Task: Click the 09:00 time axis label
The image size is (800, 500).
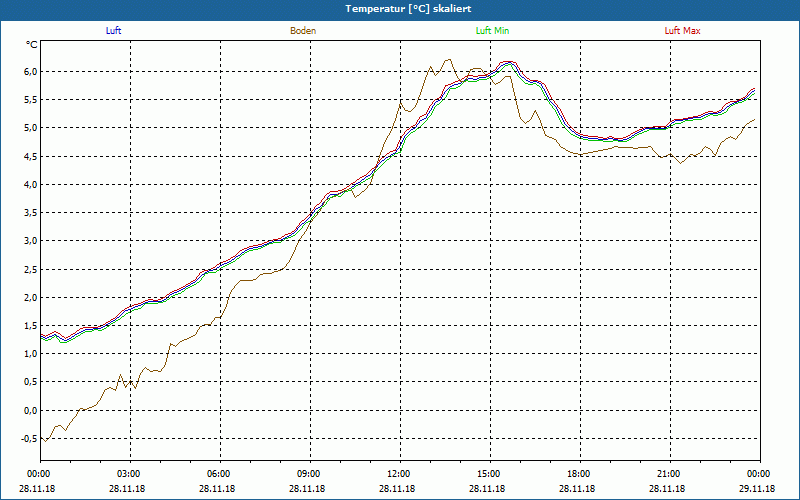Action: point(311,474)
